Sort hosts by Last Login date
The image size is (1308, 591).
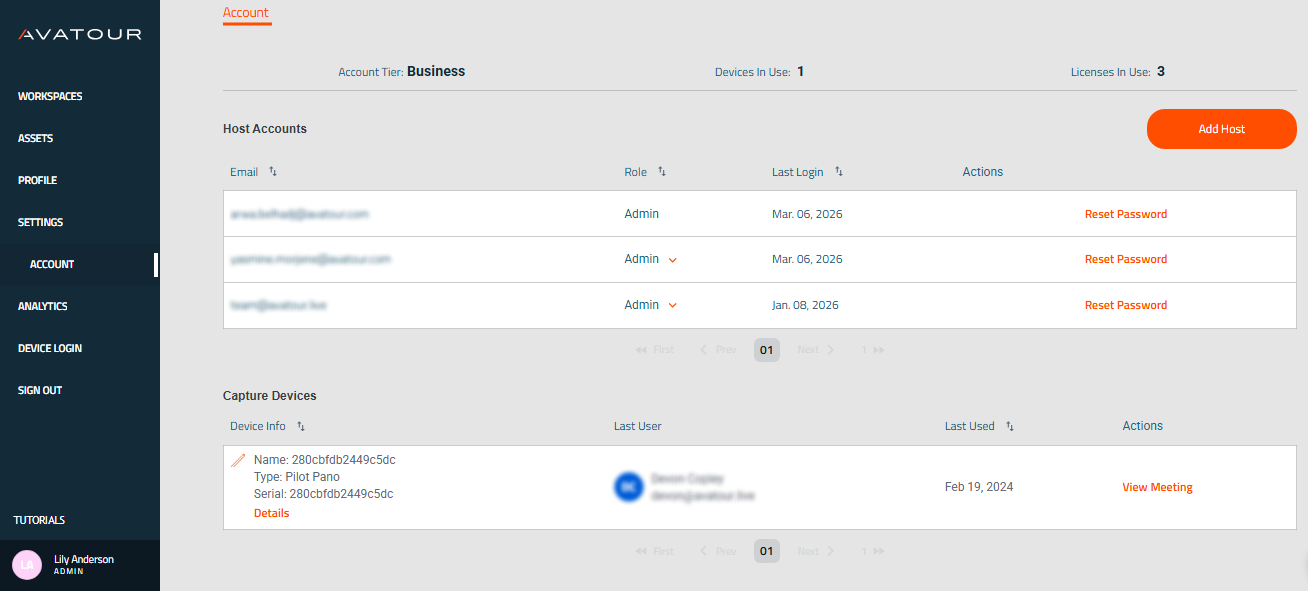pyautogui.click(x=838, y=171)
